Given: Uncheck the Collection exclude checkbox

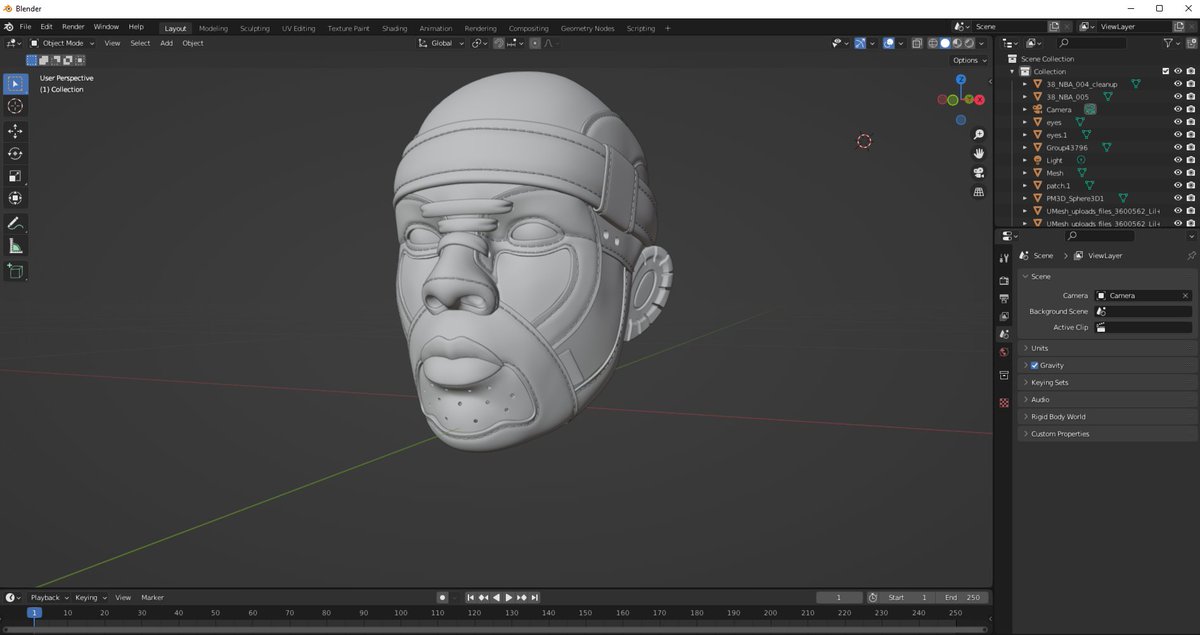Looking at the screenshot, I should [1165, 71].
